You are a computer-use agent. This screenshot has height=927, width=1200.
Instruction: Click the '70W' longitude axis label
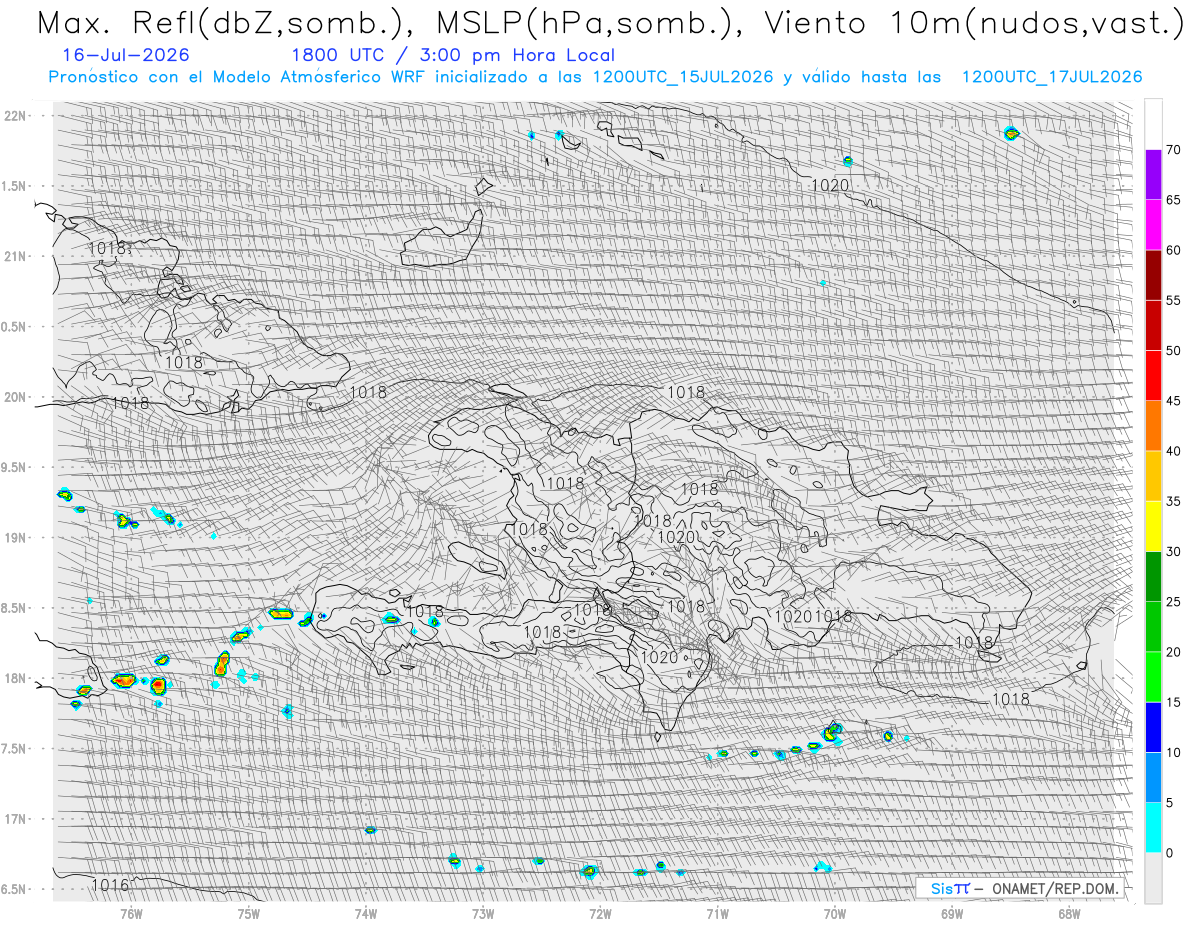tap(834, 913)
